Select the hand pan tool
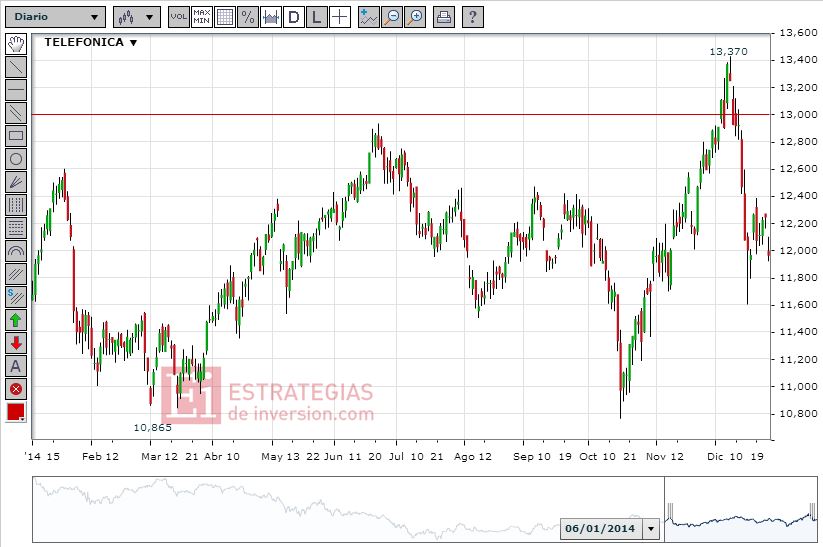 point(16,44)
